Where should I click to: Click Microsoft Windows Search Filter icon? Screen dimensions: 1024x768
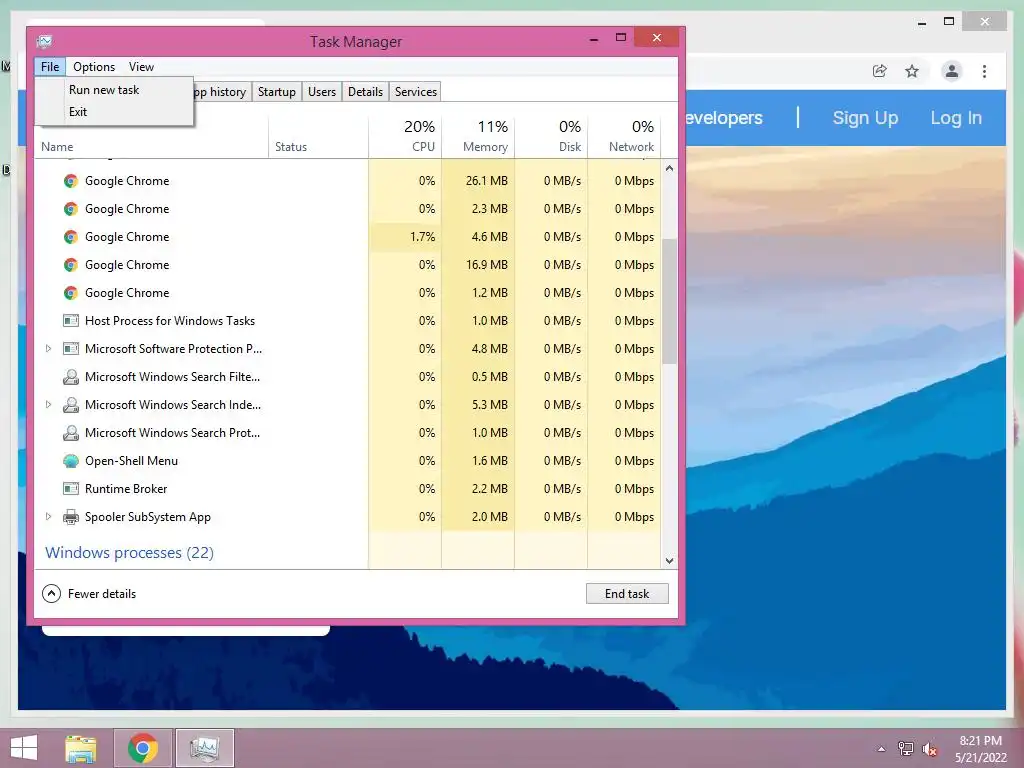tap(71, 377)
